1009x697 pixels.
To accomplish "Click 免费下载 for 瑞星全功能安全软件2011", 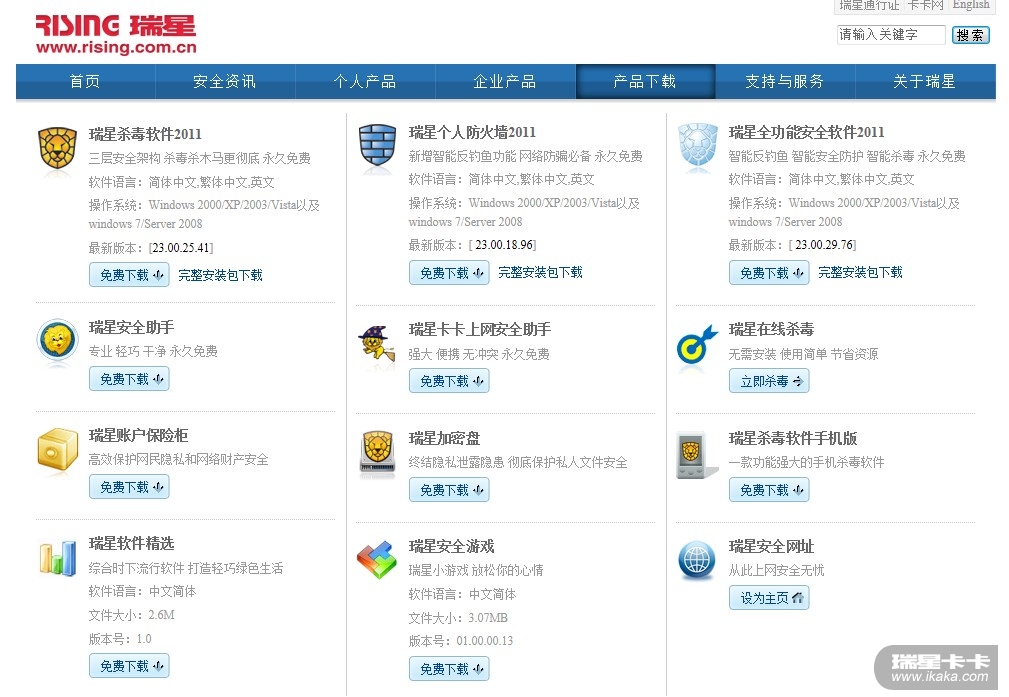I will point(769,273).
